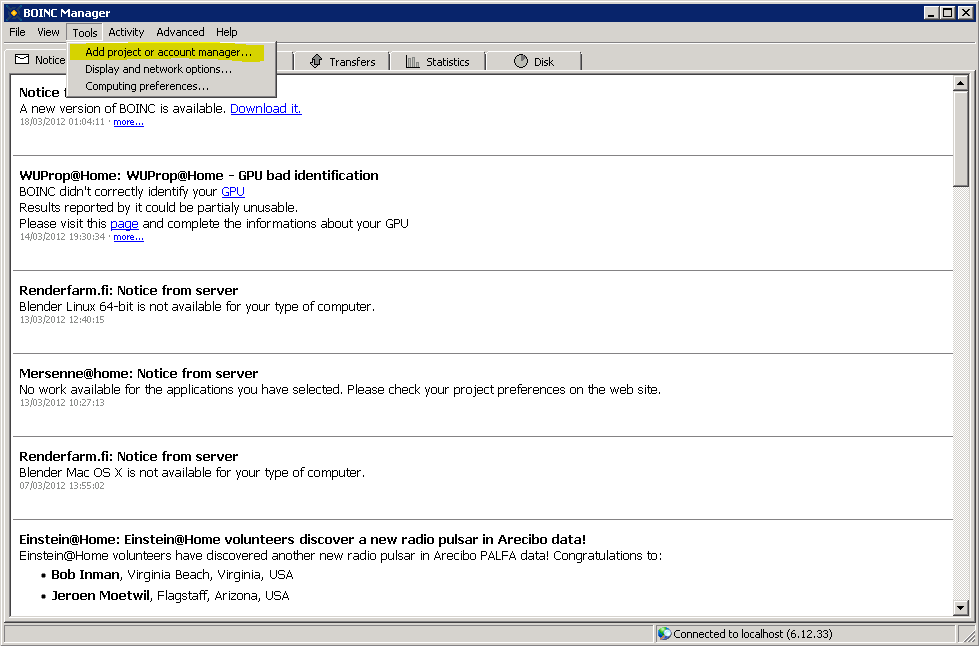Click the scrollbar down arrow
The height and width of the screenshot is (646, 979).
(961, 607)
